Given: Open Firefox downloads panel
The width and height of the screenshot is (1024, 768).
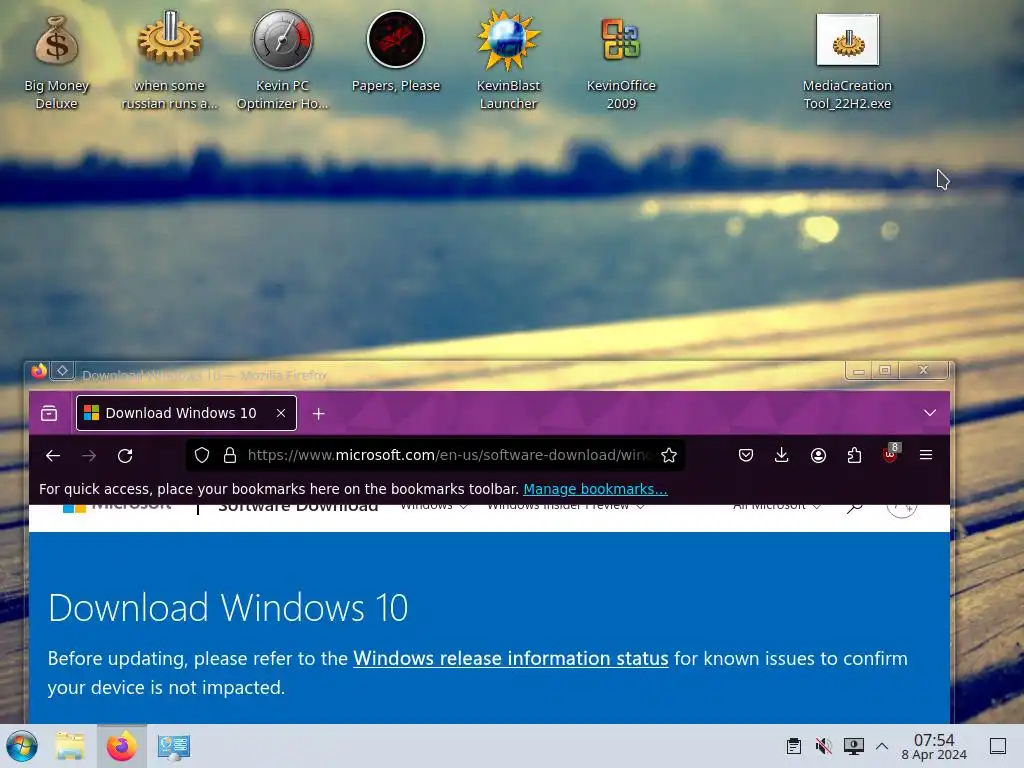Looking at the screenshot, I should tap(781, 455).
